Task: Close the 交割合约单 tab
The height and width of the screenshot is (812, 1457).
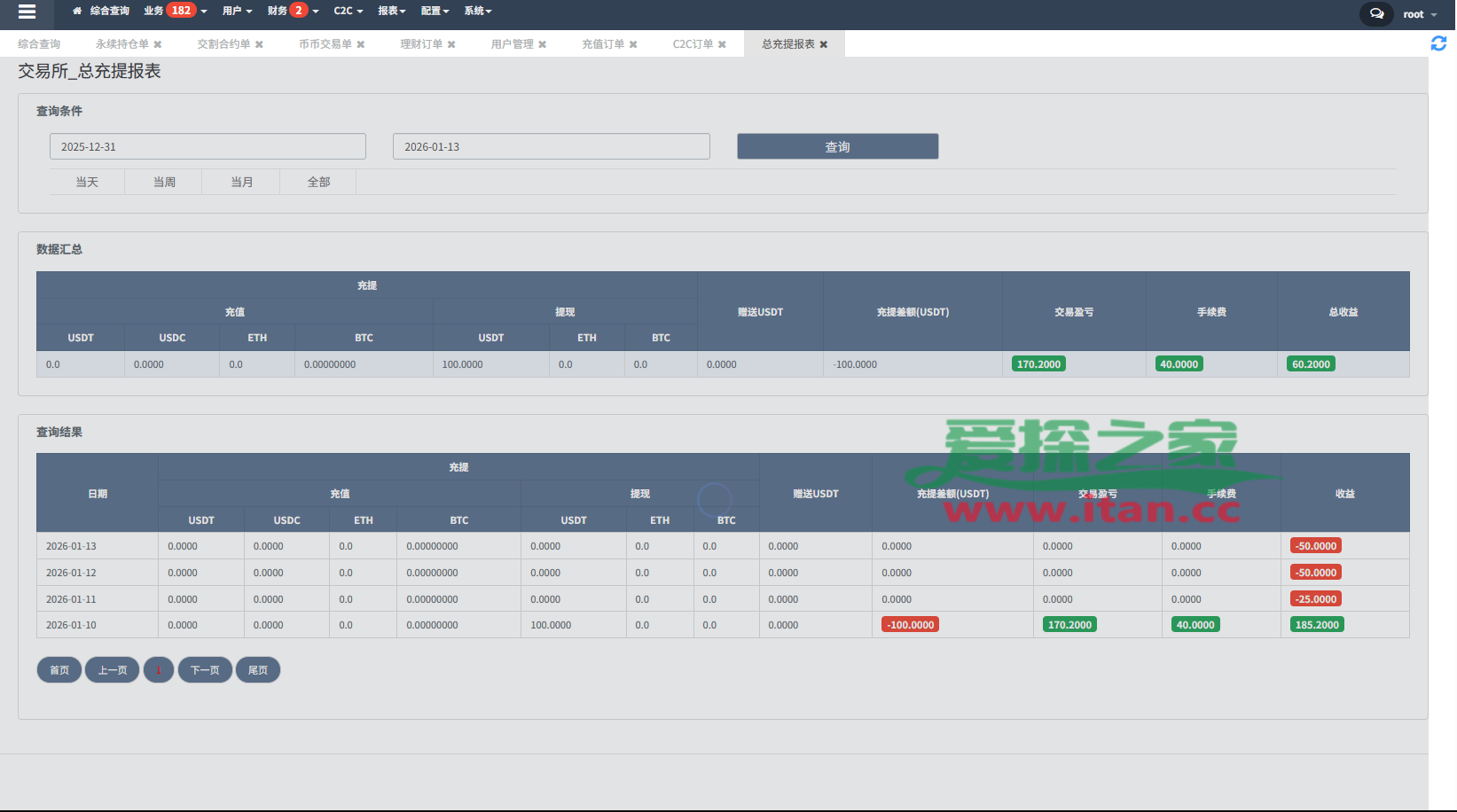Action: [259, 44]
